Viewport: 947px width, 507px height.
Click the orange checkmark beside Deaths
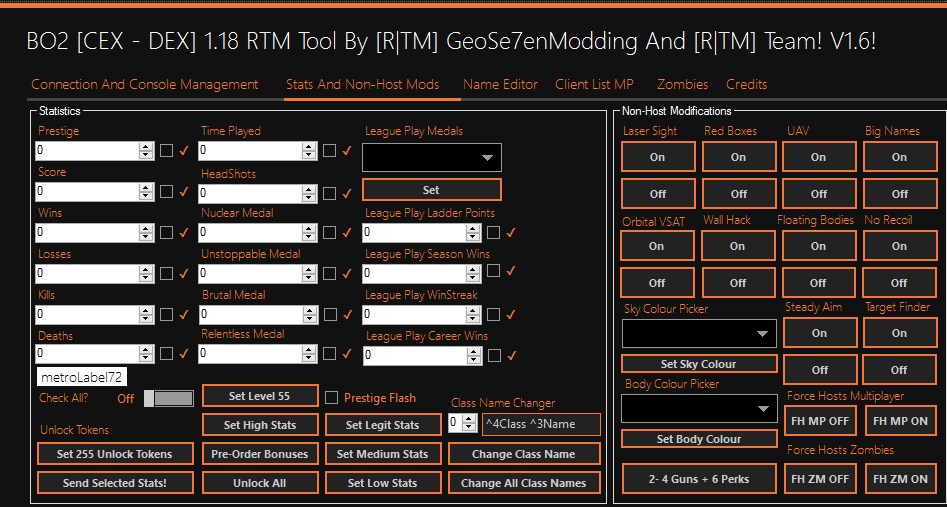click(x=184, y=354)
